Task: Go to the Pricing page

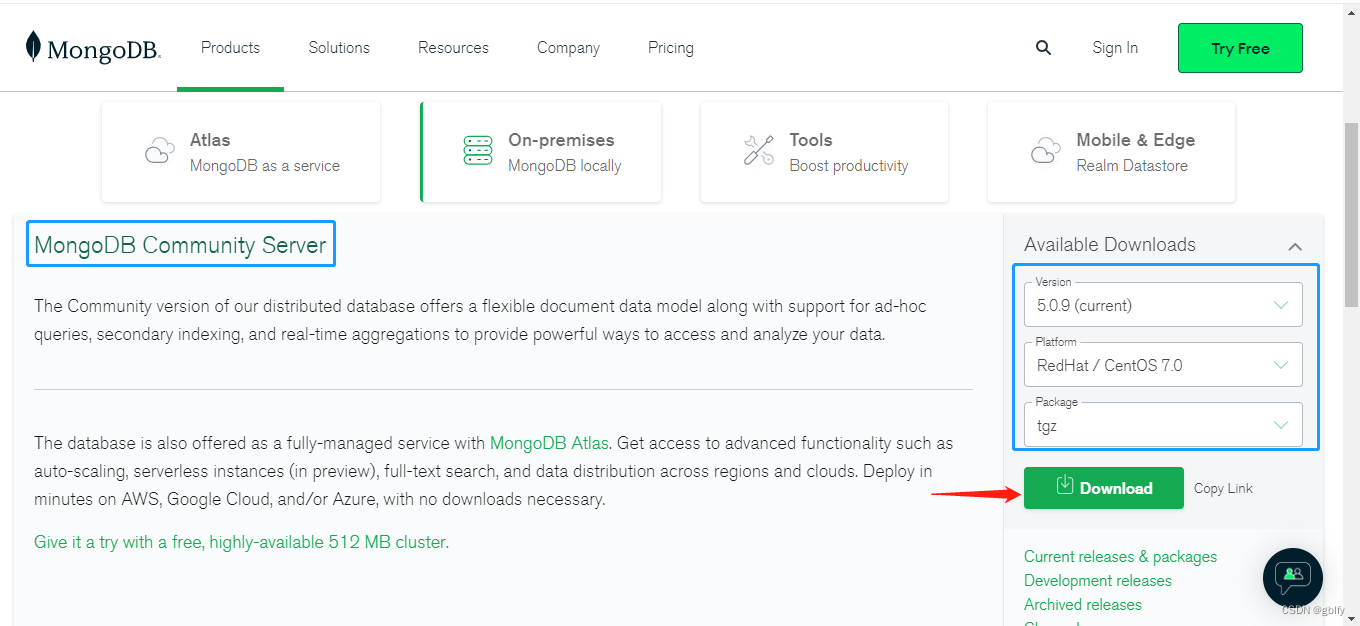Action: point(670,48)
